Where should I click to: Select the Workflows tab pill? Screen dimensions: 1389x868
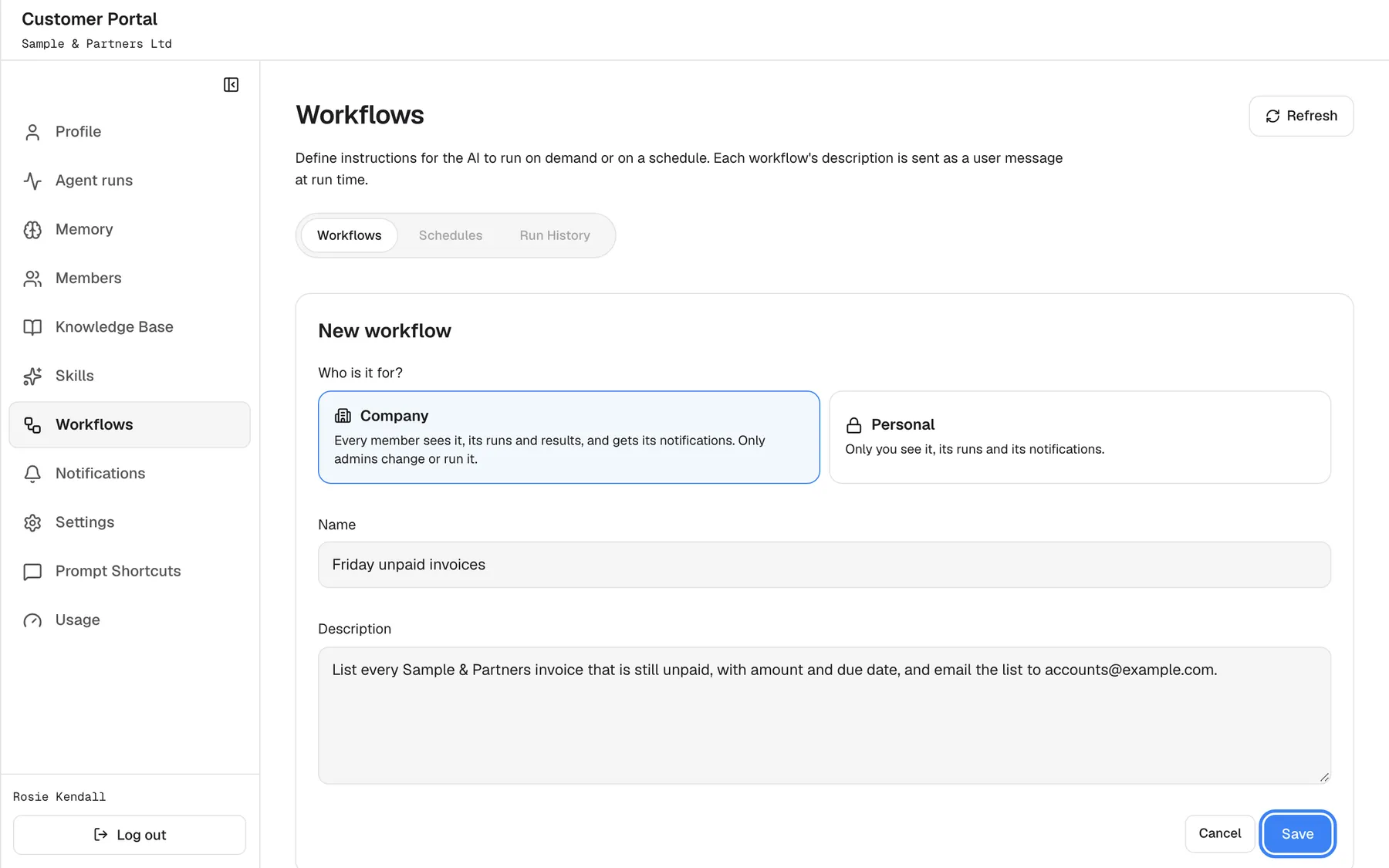pyautogui.click(x=349, y=235)
